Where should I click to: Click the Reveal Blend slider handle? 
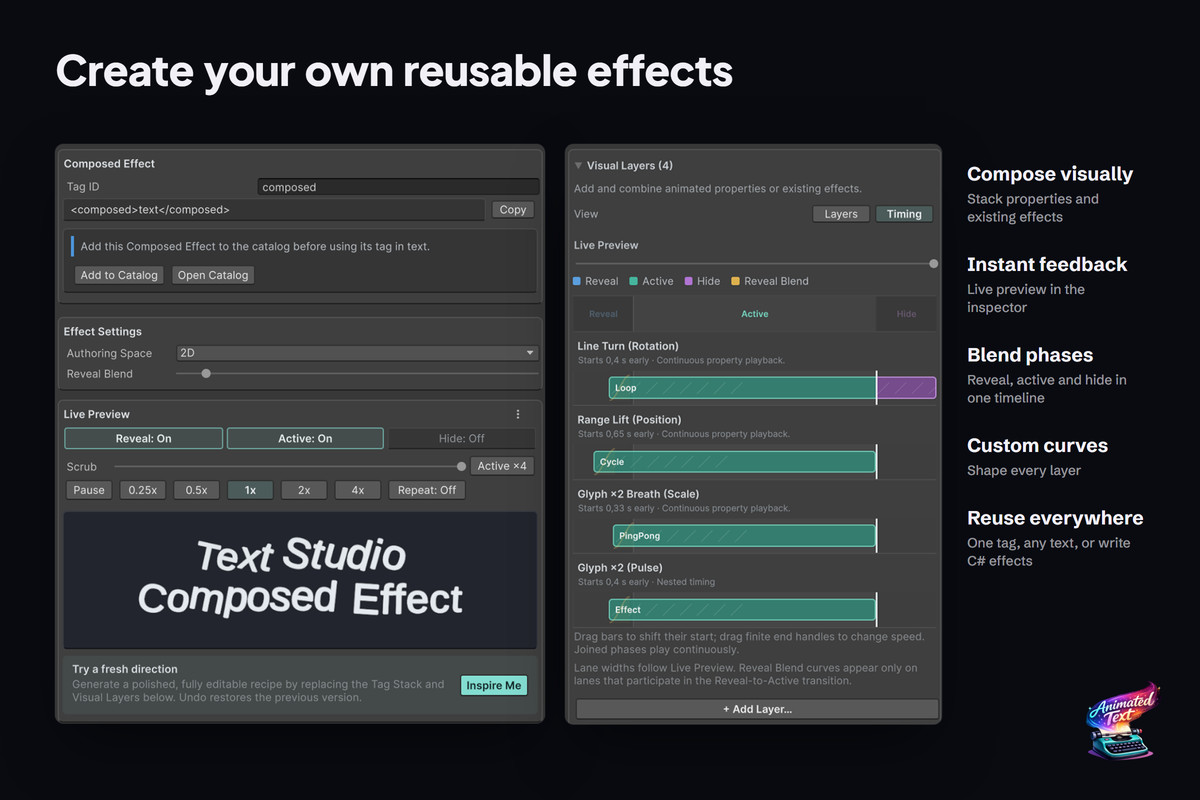[206, 374]
